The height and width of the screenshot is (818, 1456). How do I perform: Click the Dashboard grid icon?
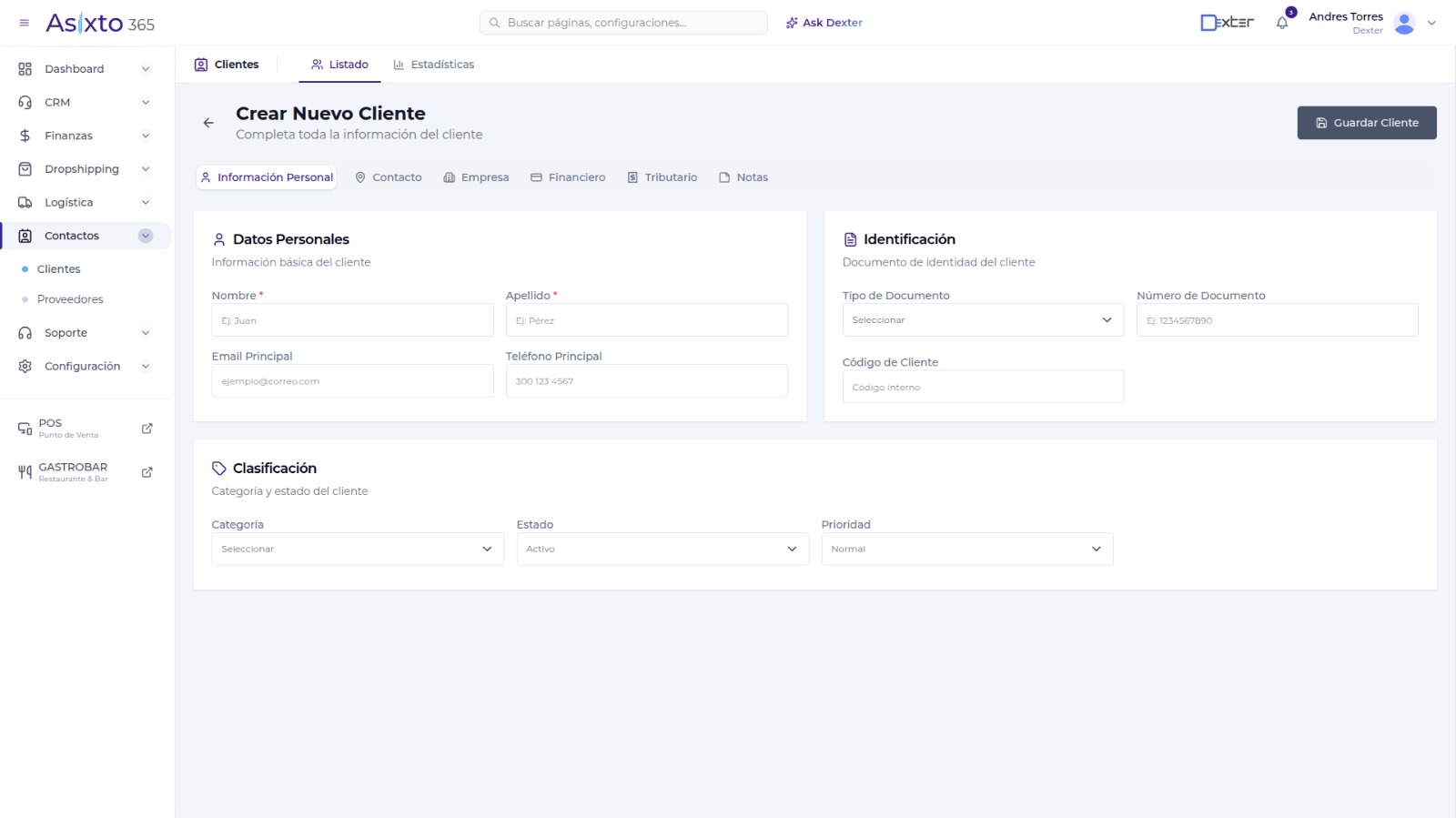coord(25,69)
